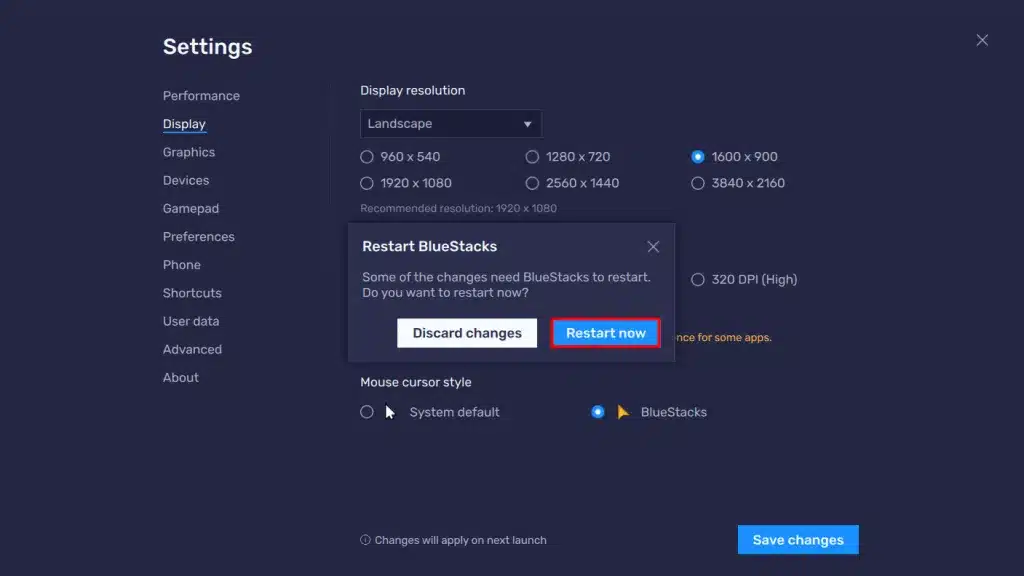Click the white system default cursor icon
Image resolution: width=1024 pixels, height=576 pixels.
point(390,412)
